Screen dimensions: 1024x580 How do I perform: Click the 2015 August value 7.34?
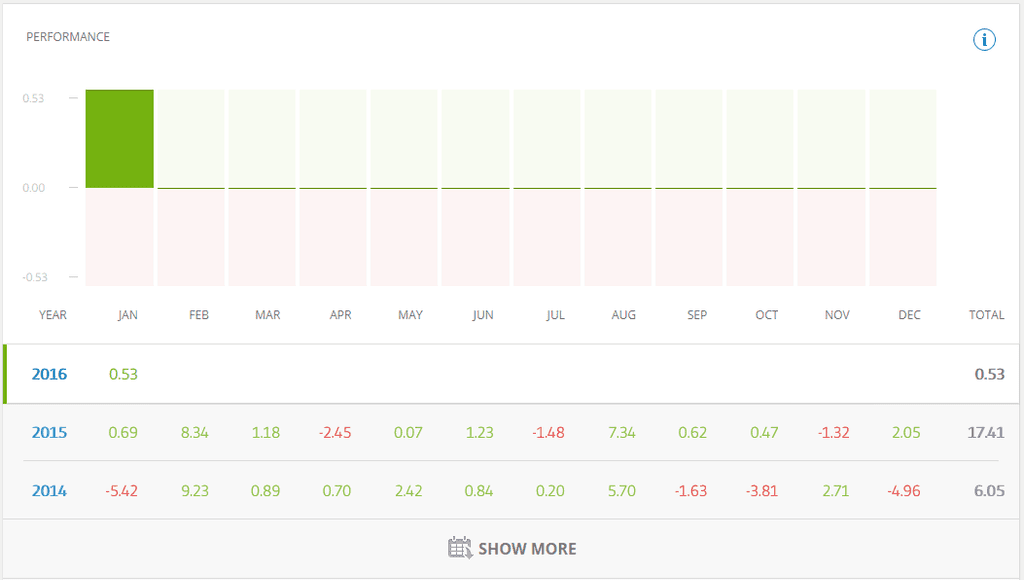(x=622, y=432)
